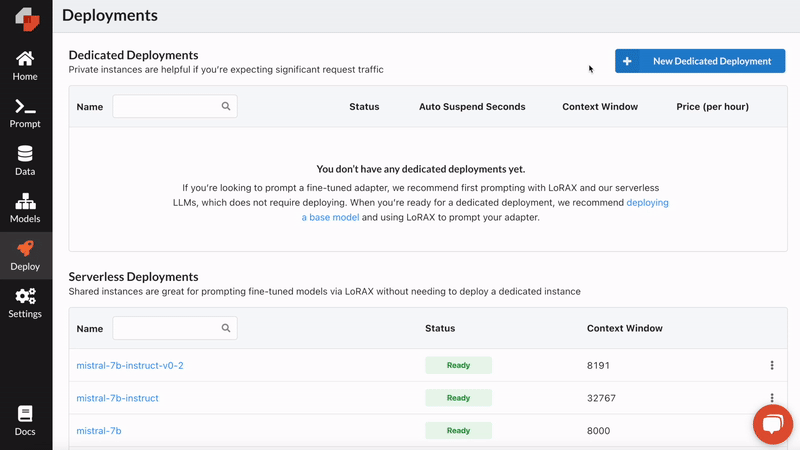The width and height of the screenshot is (800, 450).
Task: Click the New Dedicated Deployment button
Action: (x=700, y=61)
